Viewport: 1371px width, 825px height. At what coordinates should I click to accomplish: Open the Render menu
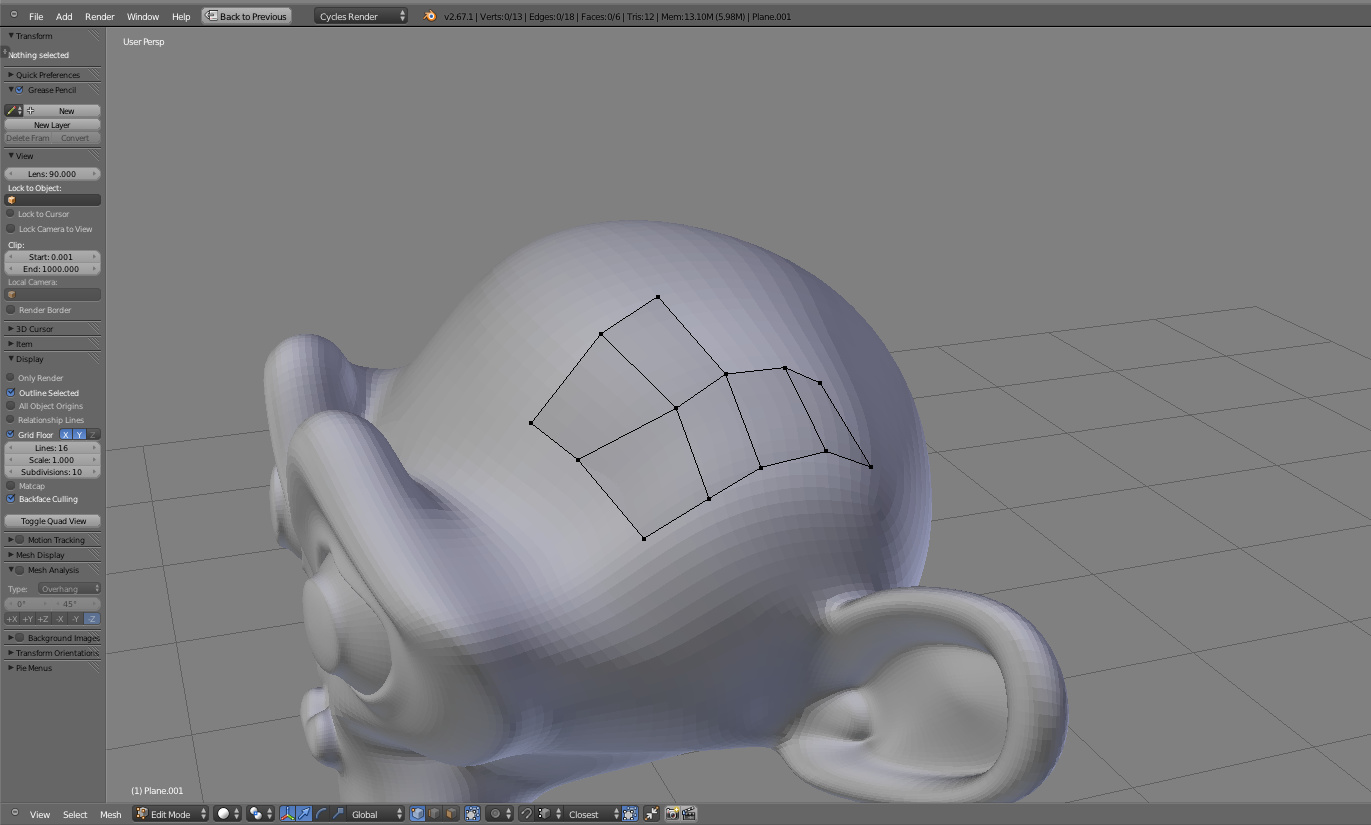(x=100, y=17)
